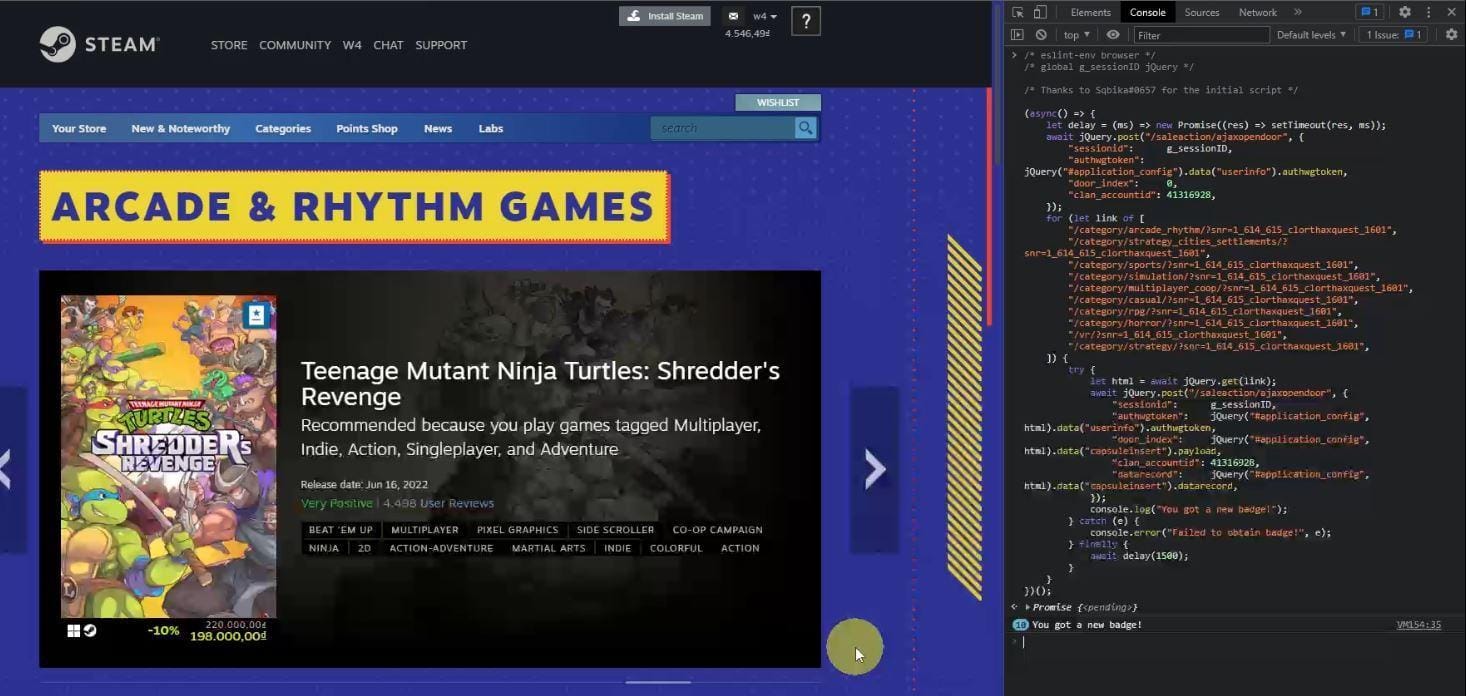
Task: Open console settings gear beside the issues counter
Action: (1452, 35)
